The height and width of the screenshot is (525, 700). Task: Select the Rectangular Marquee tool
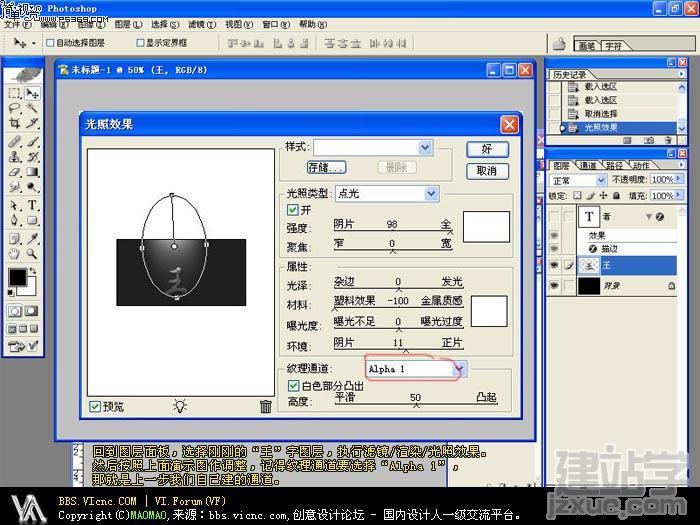[x=15, y=93]
